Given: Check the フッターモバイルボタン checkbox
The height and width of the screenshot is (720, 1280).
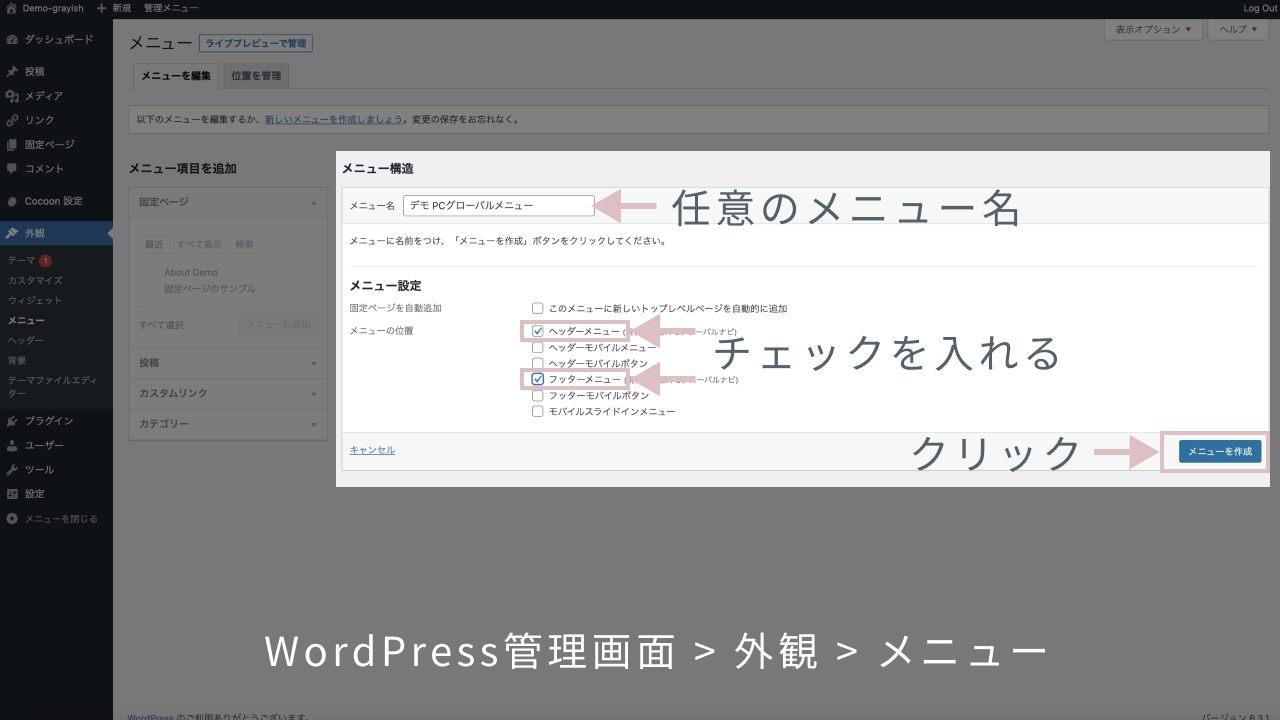Looking at the screenshot, I should click(538, 395).
